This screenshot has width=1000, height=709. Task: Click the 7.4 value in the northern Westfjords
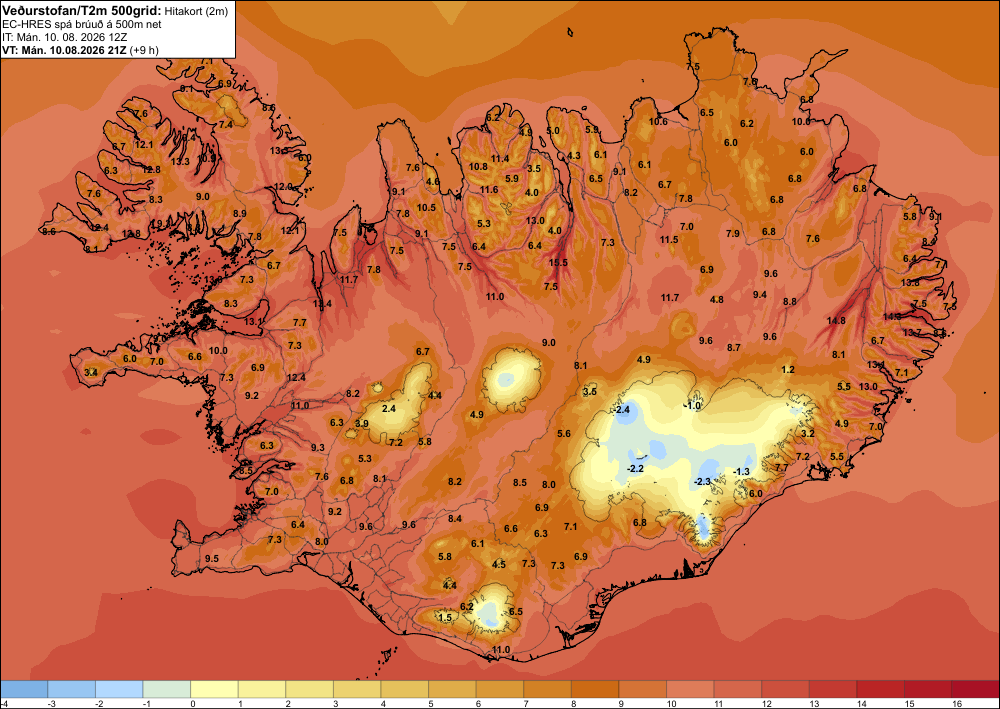coord(226,125)
